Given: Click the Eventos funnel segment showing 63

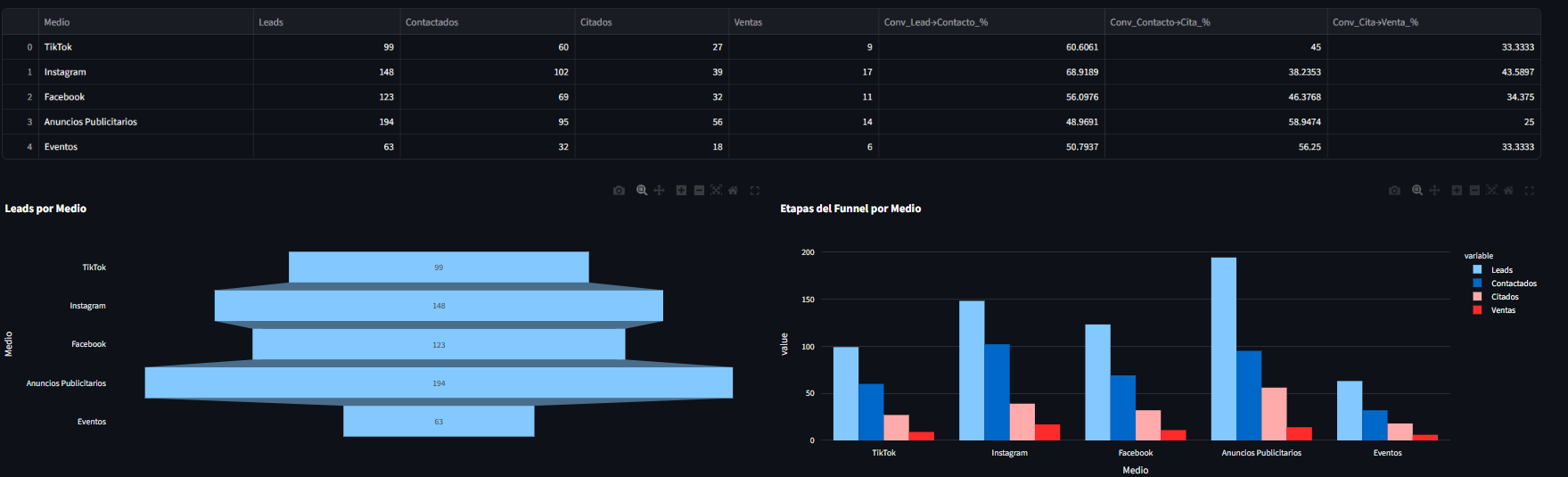Looking at the screenshot, I should click(x=439, y=421).
